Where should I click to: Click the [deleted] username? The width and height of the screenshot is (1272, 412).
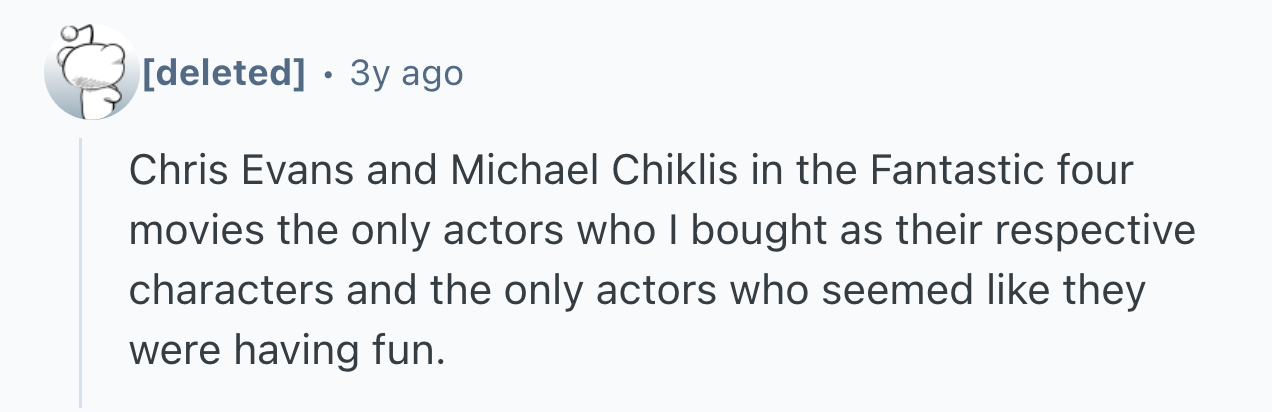224,73
